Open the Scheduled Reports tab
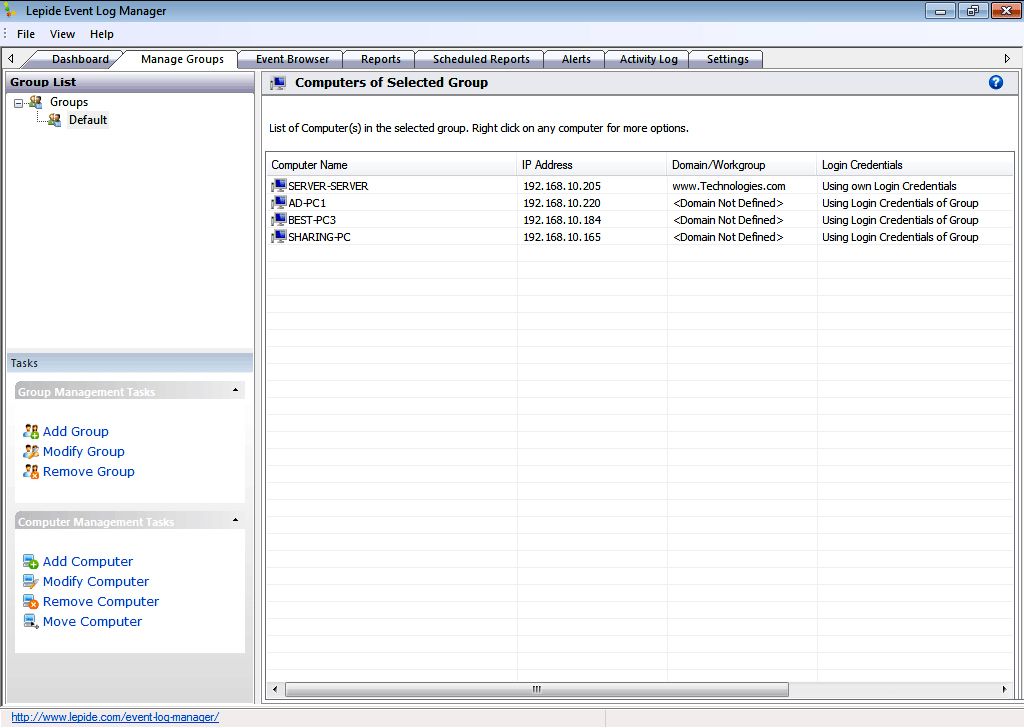Image resolution: width=1024 pixels, height=728 pixels. tap(481, 59)
